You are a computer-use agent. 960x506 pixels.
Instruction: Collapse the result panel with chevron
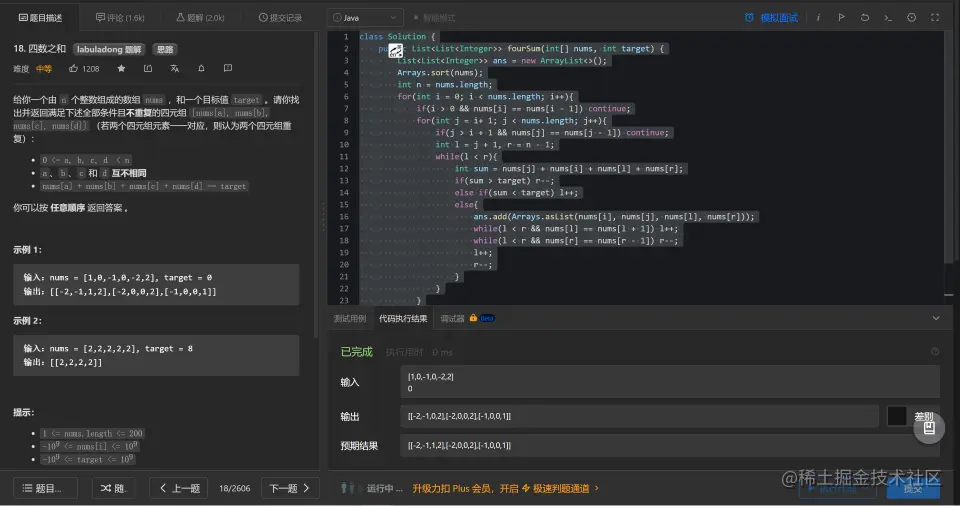[936, 319]
